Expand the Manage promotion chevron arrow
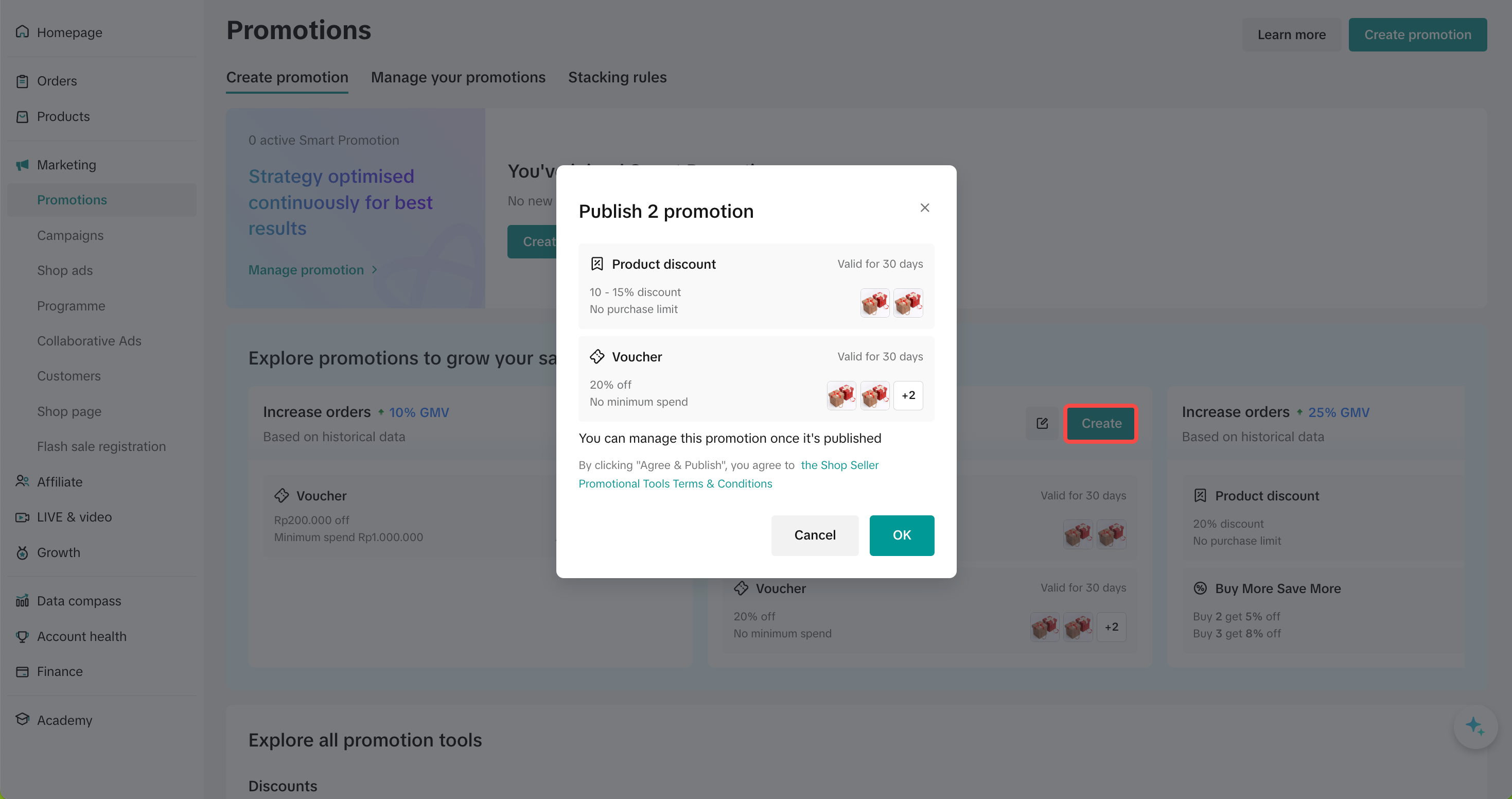 tap(375, 269)
